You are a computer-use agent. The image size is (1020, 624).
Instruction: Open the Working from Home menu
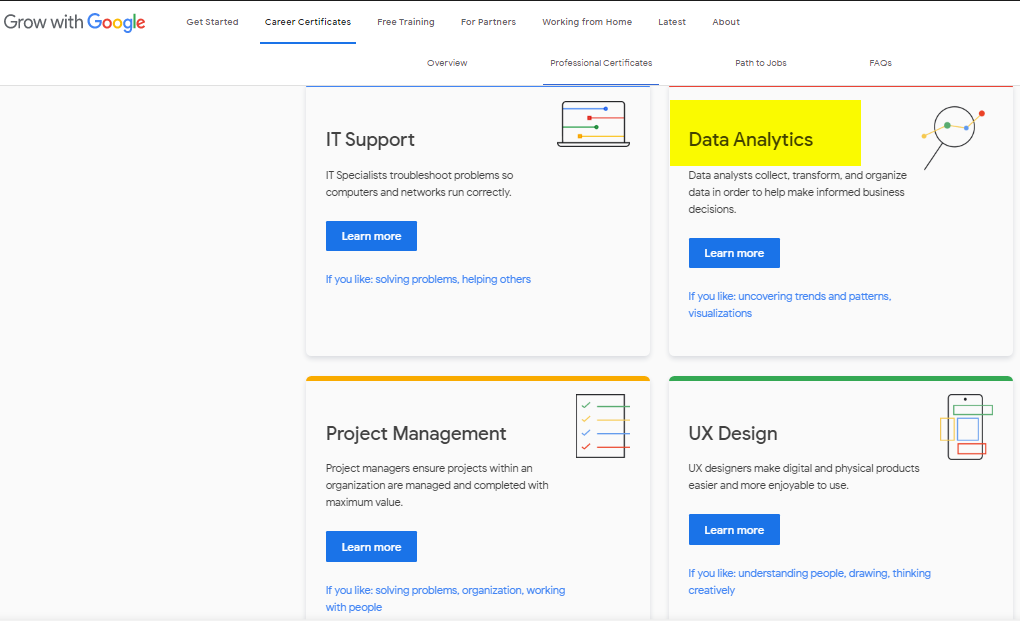point(587,22)
